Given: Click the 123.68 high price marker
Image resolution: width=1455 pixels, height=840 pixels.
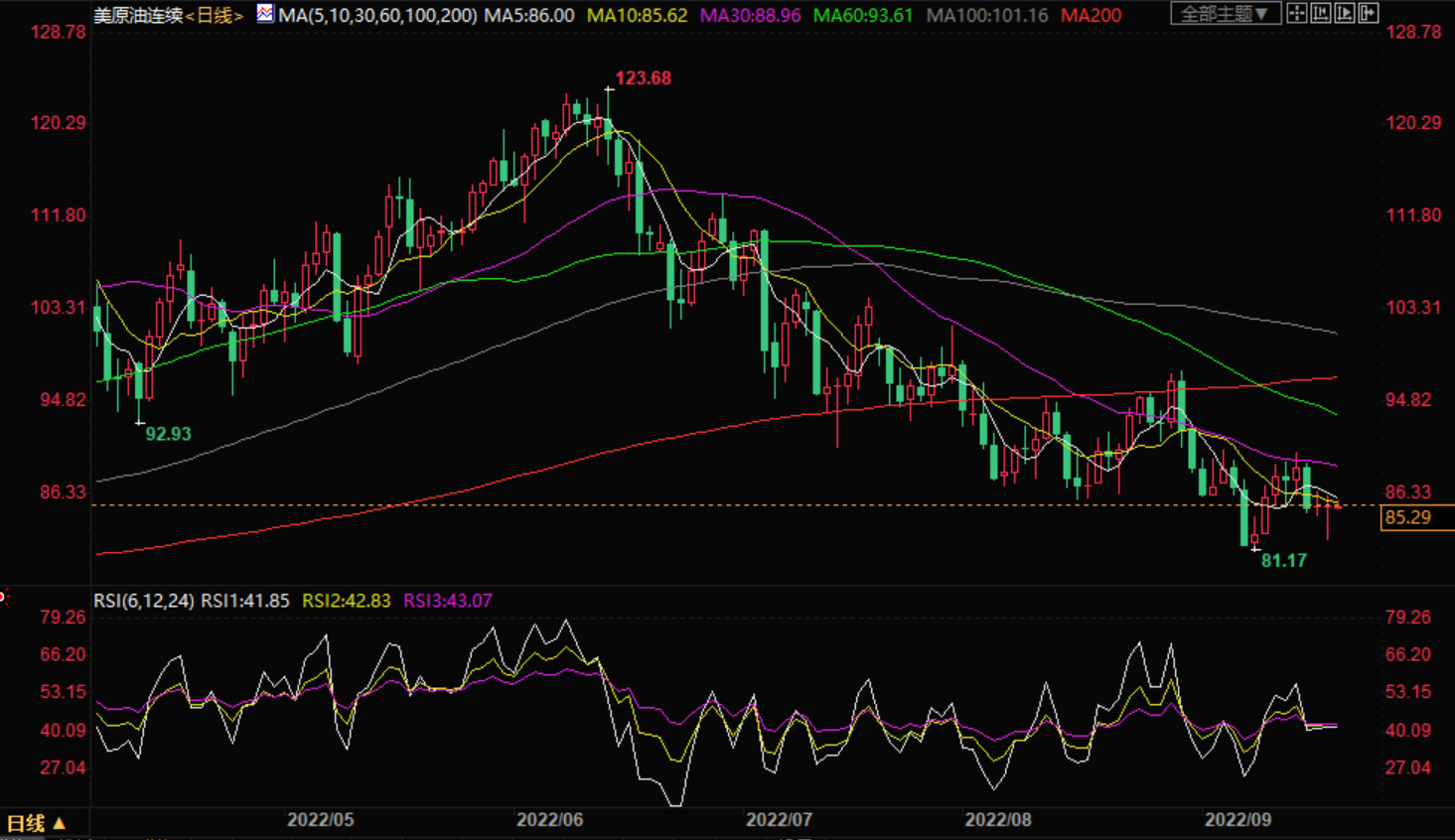Looking at the screenshot, I should pyautogui.click(x=643, y=78).
